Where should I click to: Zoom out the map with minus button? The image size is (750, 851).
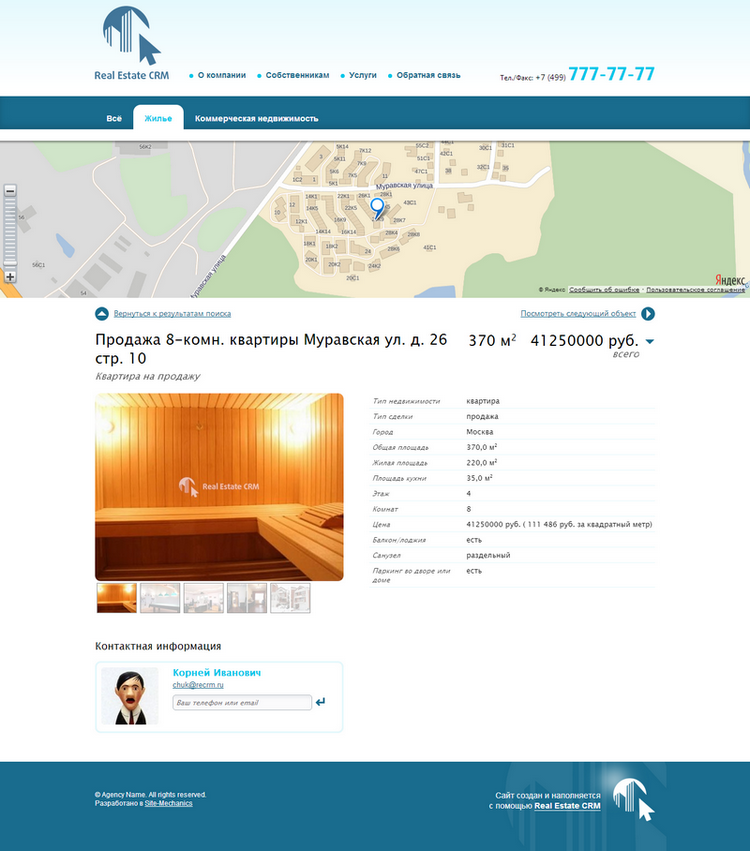(x=10, y=190)
